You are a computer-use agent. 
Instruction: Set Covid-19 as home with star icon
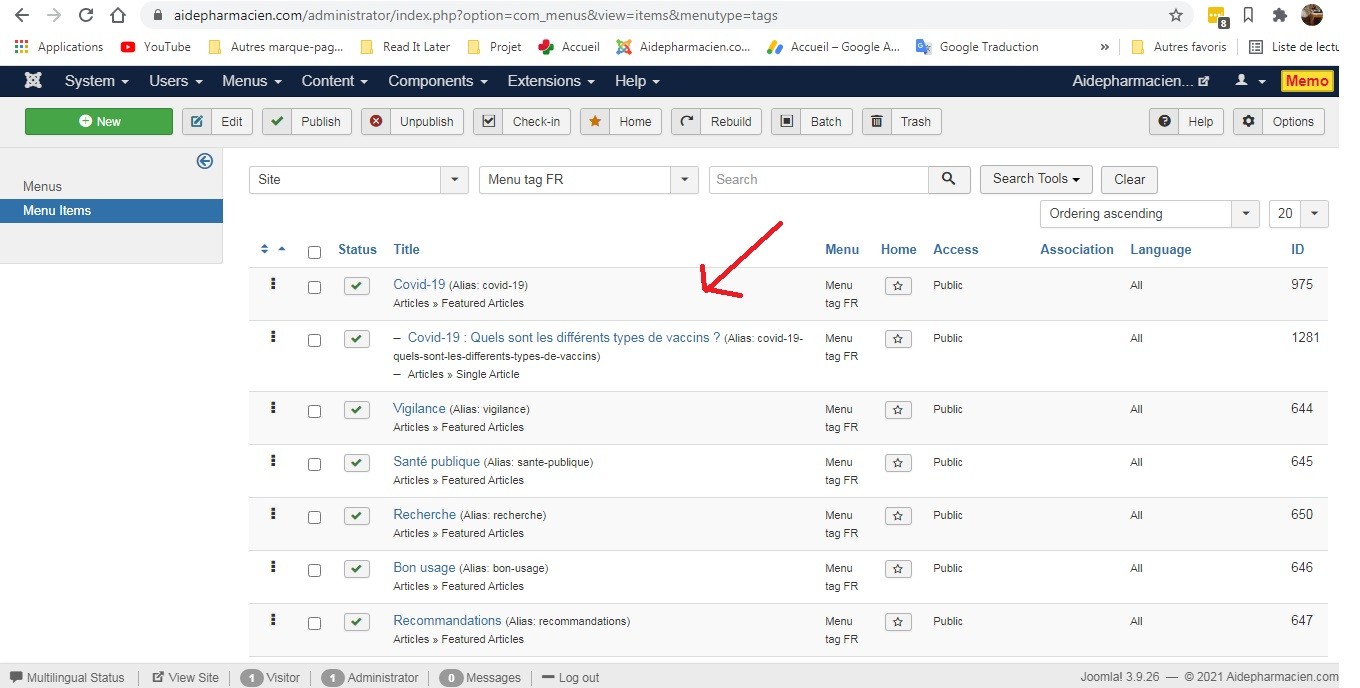(898, 286)
